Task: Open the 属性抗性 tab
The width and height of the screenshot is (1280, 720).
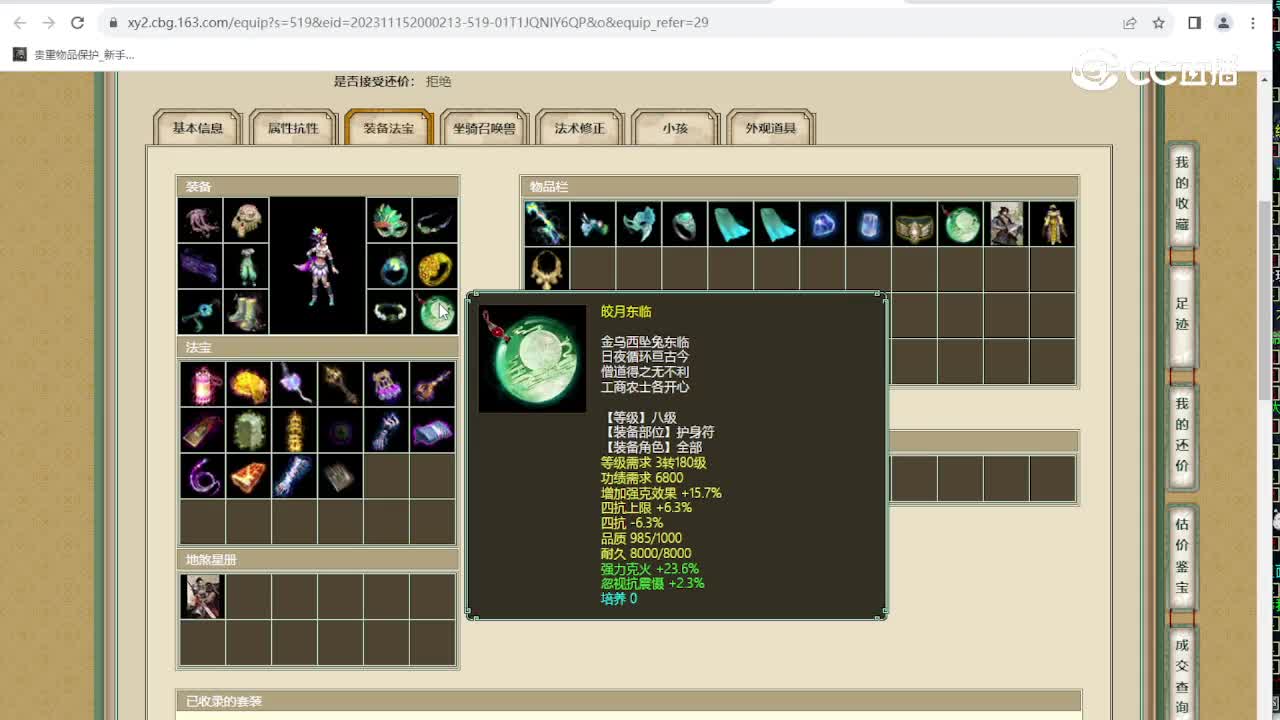Action: click(293, 128)
